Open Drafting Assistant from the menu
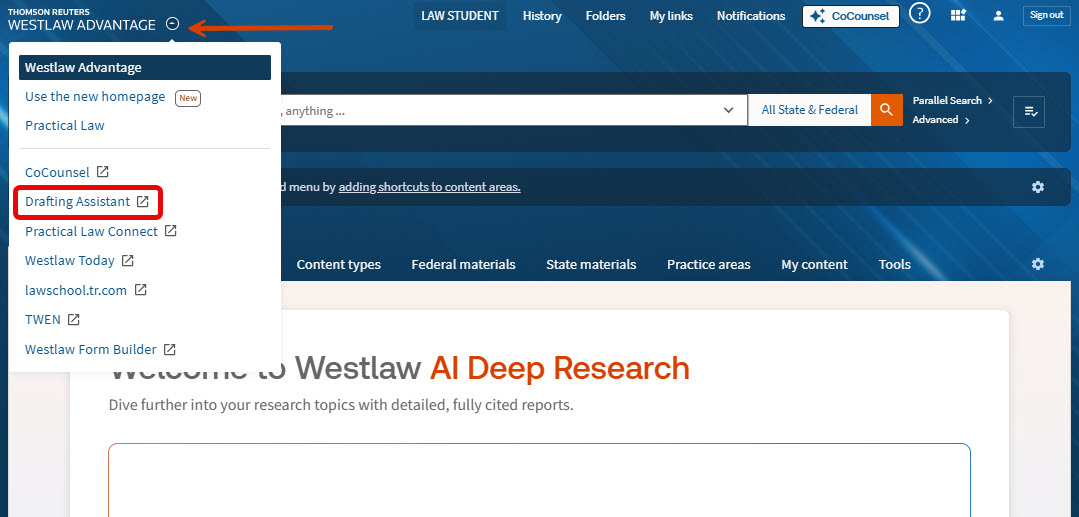 pos(87,202)
